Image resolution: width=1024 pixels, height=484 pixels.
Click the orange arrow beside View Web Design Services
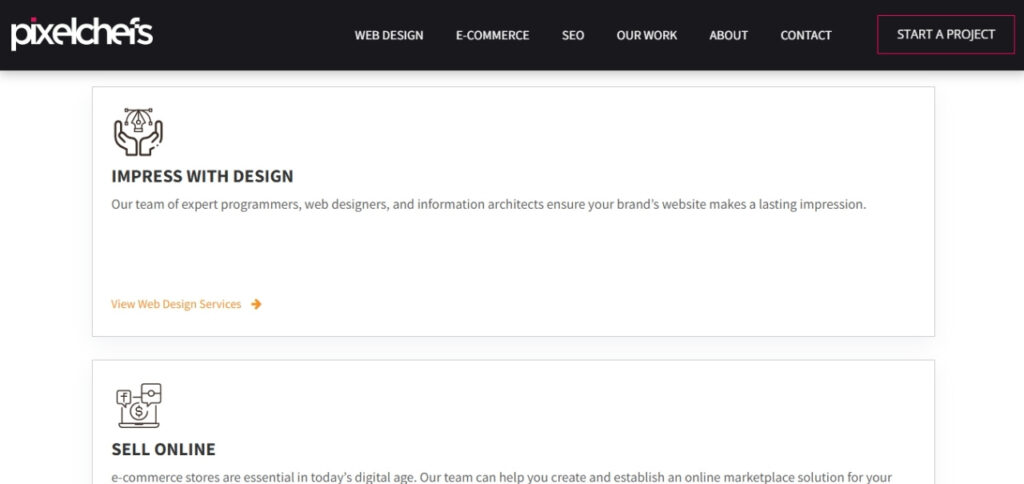coord(257,304)
